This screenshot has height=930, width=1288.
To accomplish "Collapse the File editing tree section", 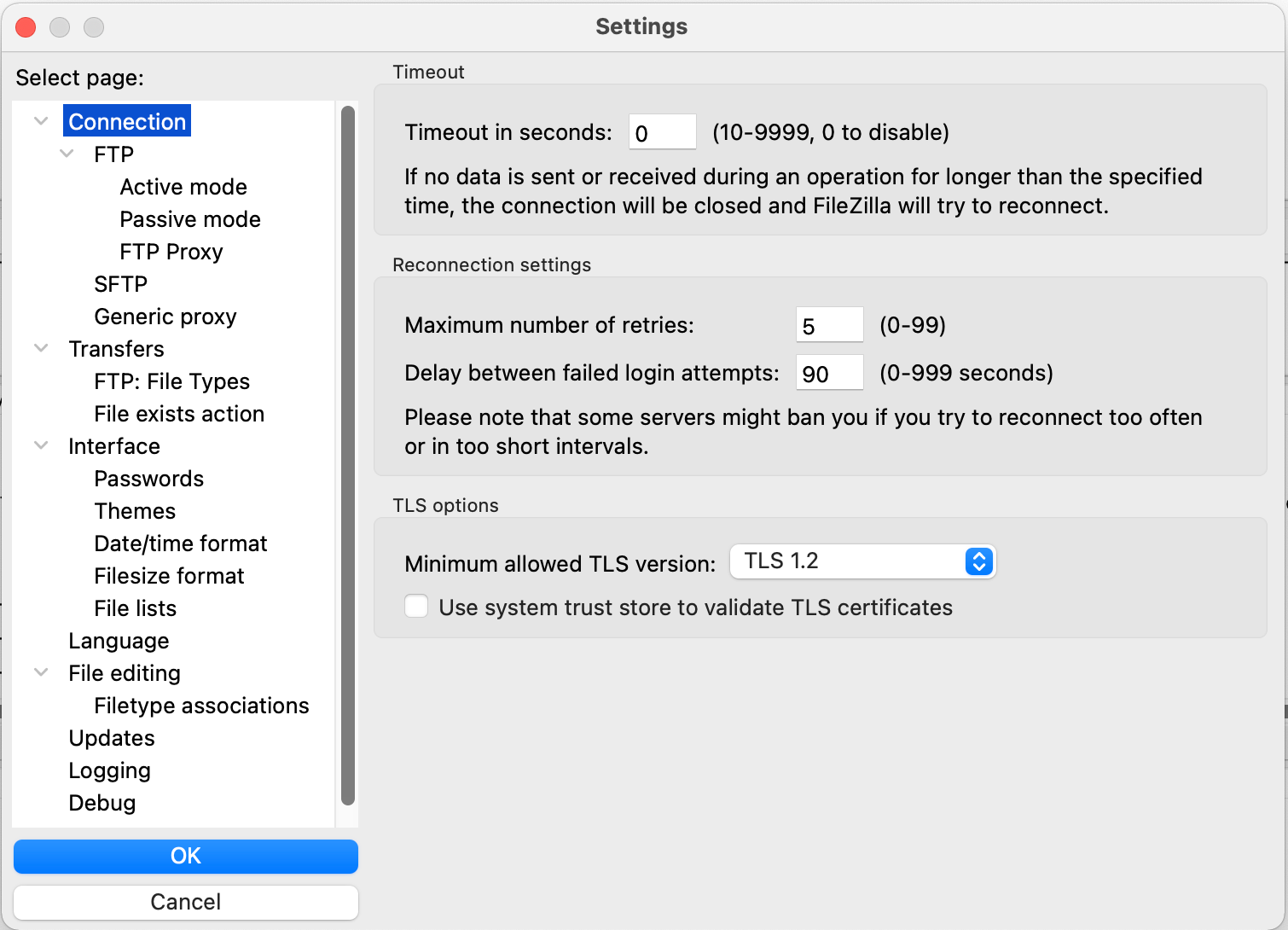I will click(41, 672).
